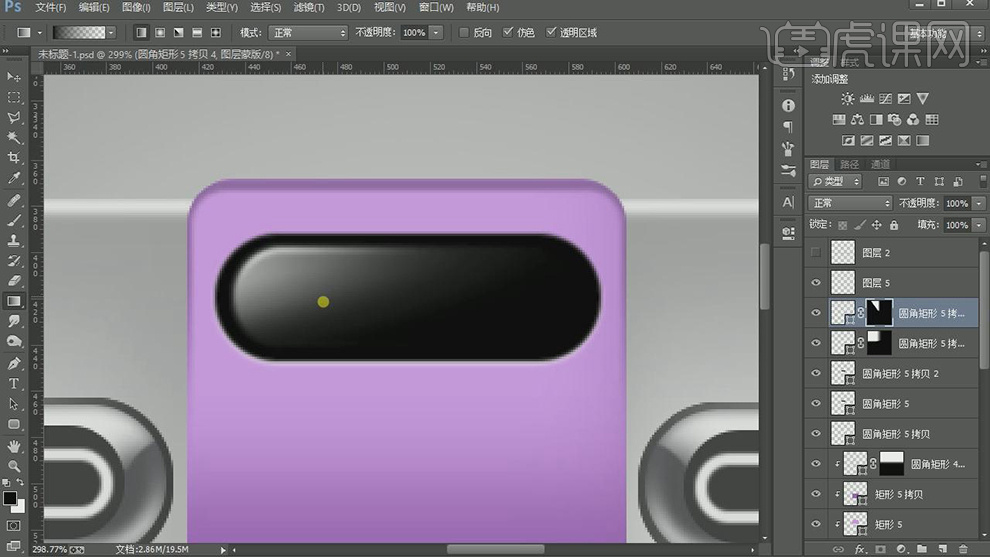
Task: Open the 编辑(E) menu
Action: pos(94,8)
